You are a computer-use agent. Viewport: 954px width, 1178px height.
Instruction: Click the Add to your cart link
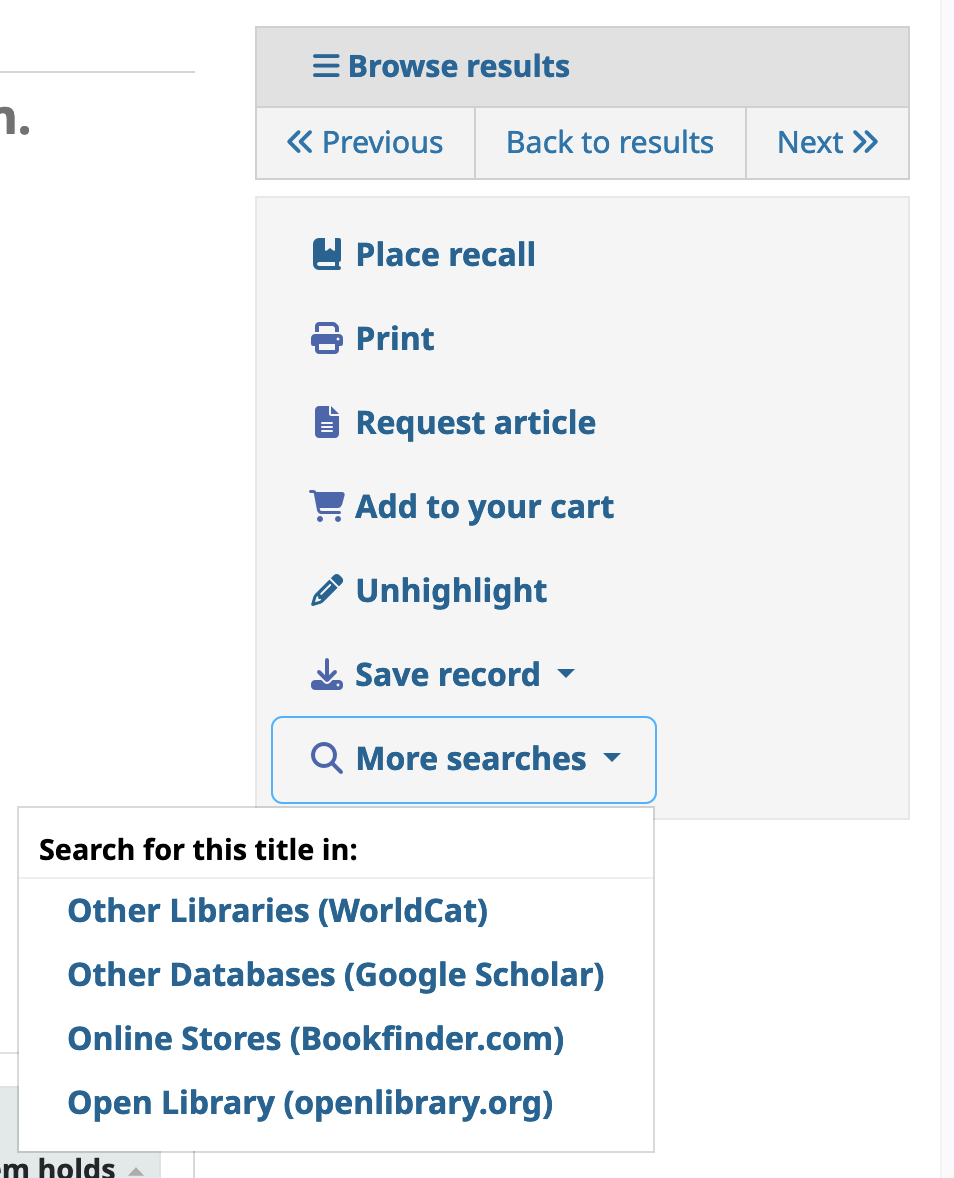point(484,507)
